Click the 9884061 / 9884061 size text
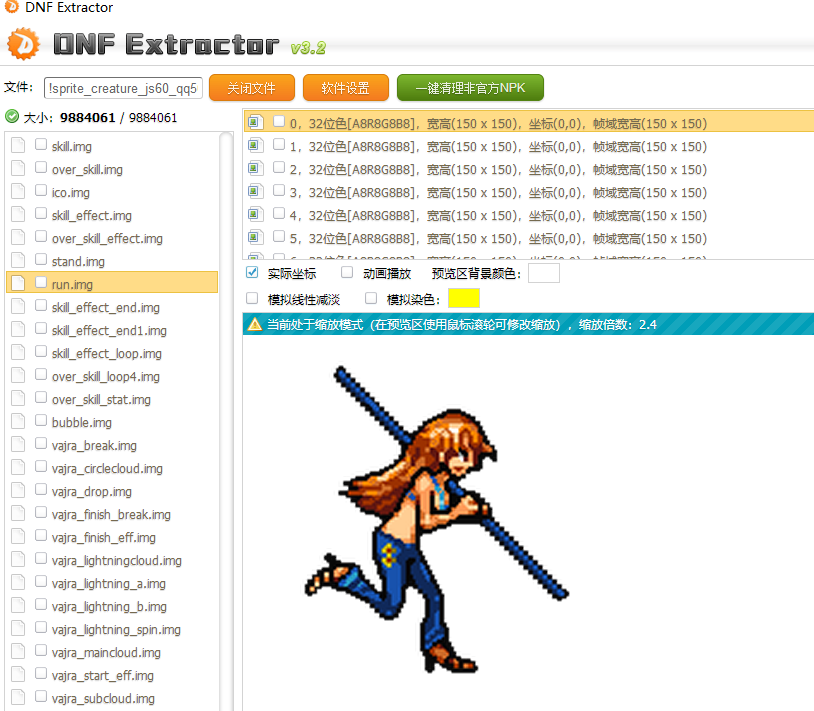Viewport: 814px width, 711px height. (118, 118)
